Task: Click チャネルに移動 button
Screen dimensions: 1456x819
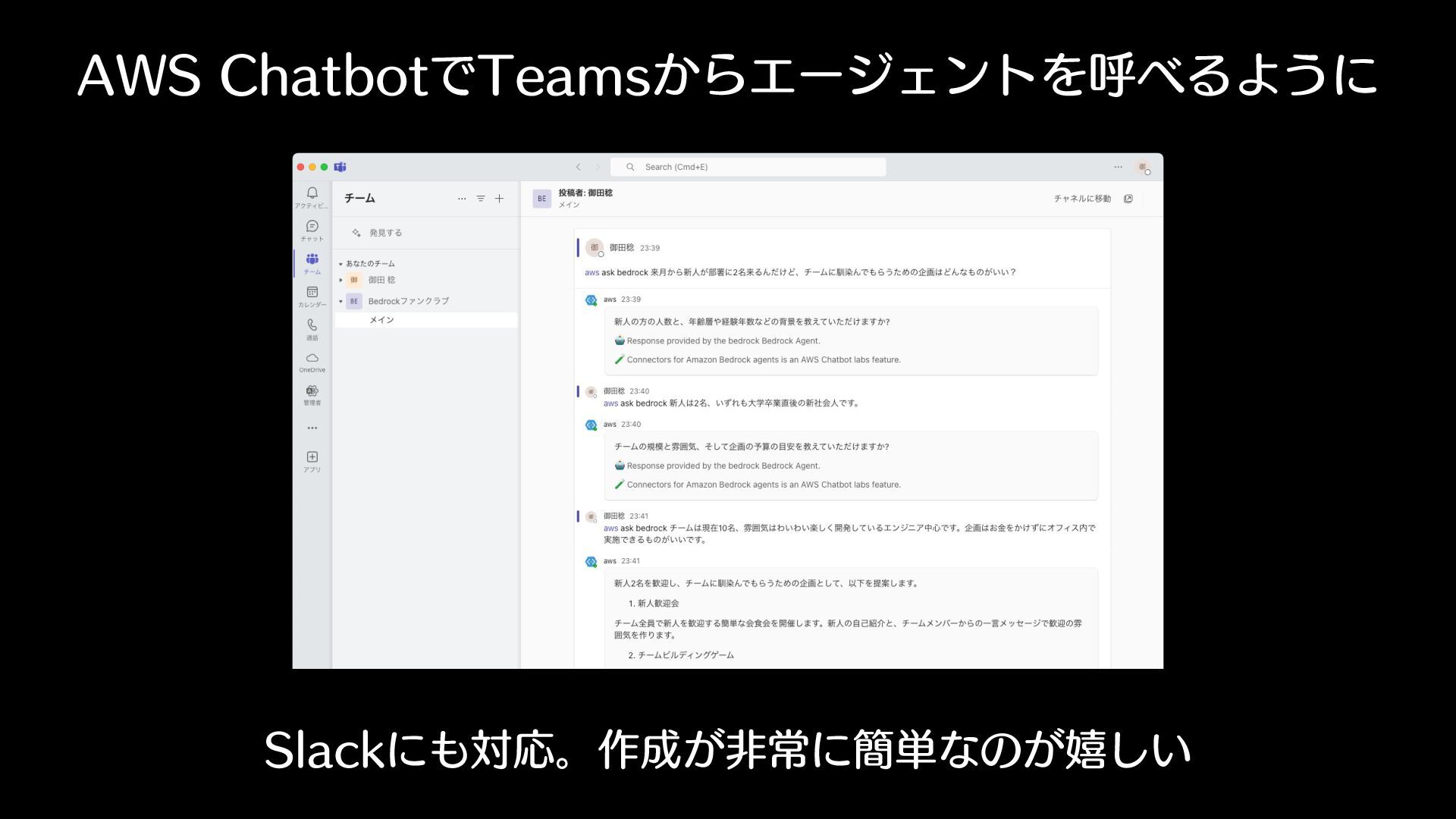Action: click(x=1081, y=199)
